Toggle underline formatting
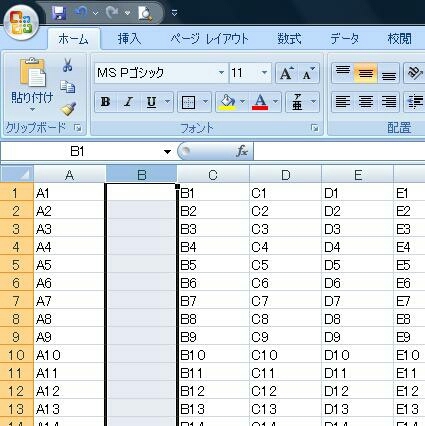Viewport: 425px width, 426px height. 152,102
